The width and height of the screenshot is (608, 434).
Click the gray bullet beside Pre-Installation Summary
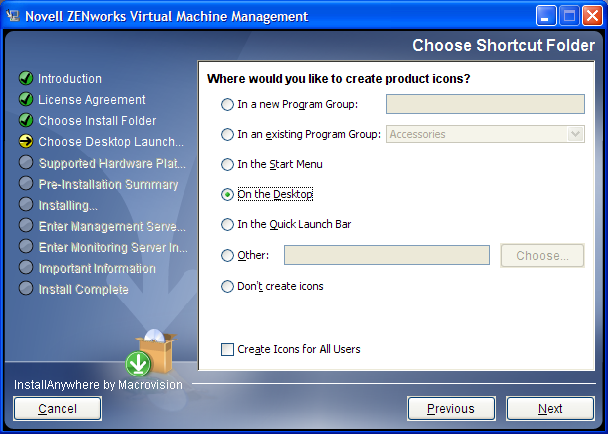pyautogui.click(x=26, y=184)
